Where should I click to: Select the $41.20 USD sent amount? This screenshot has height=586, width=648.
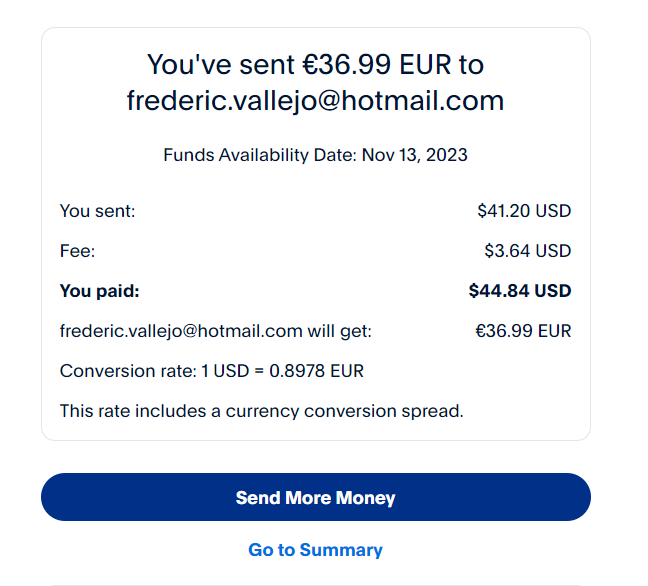pos(524,211)
